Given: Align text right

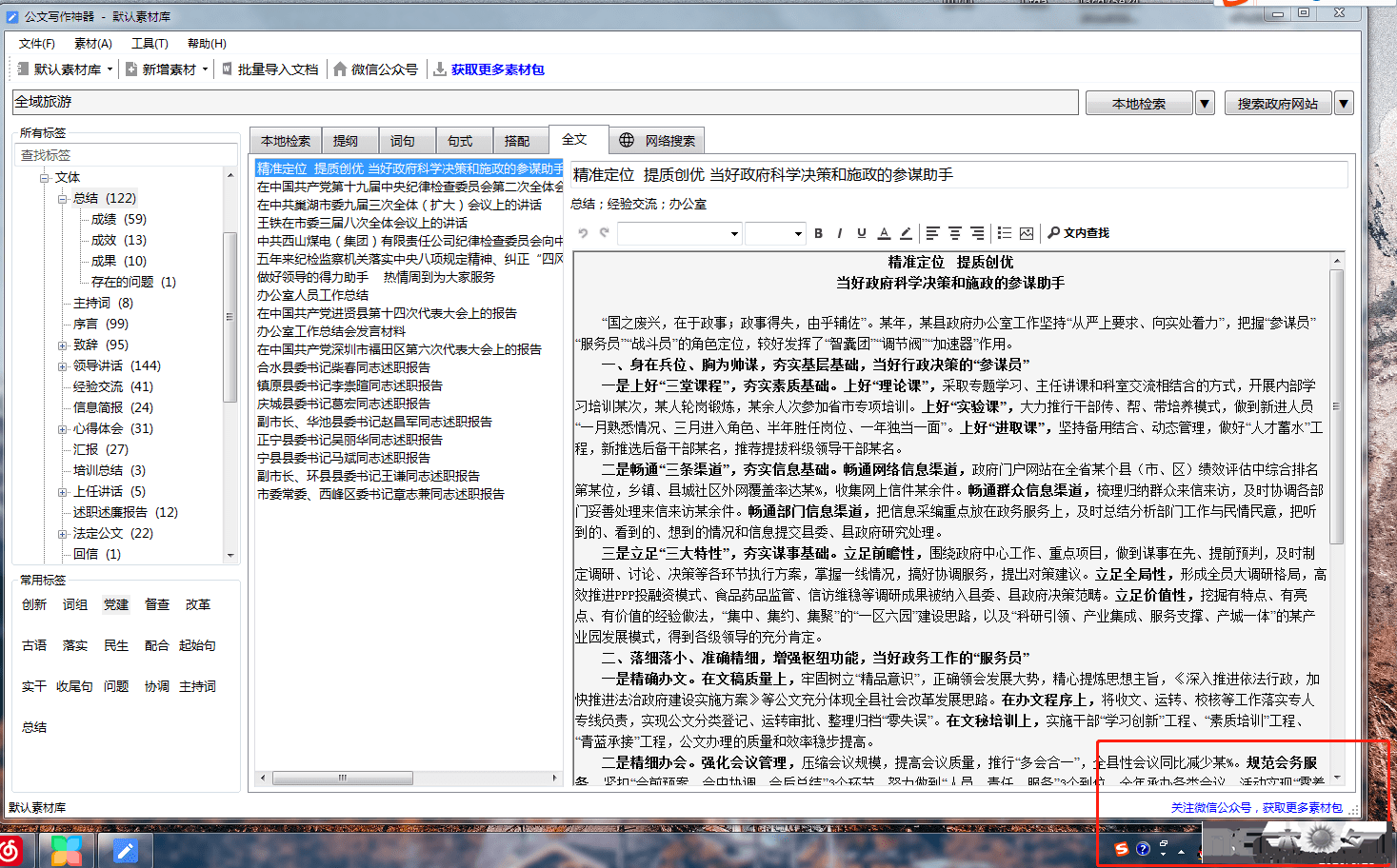Looking at the screenshot, I should point(977,233).
